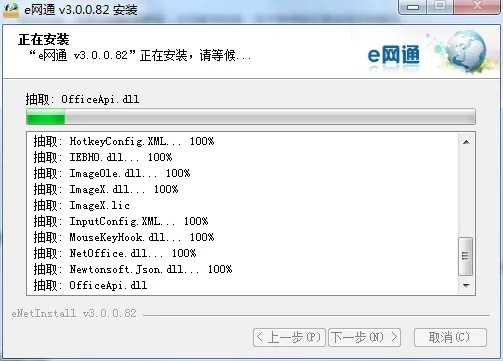Select the NetOffice.dll log line
This screenshot has width=503, height=361.
pos(115,253)
